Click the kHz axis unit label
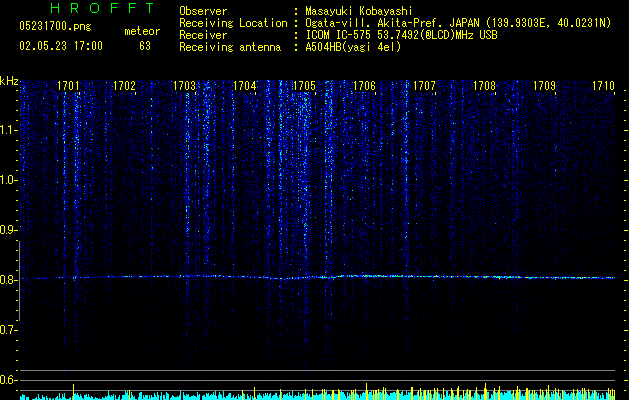Image resolution: width=629 pixels, height=400 pixels. [x=9, y=81]
